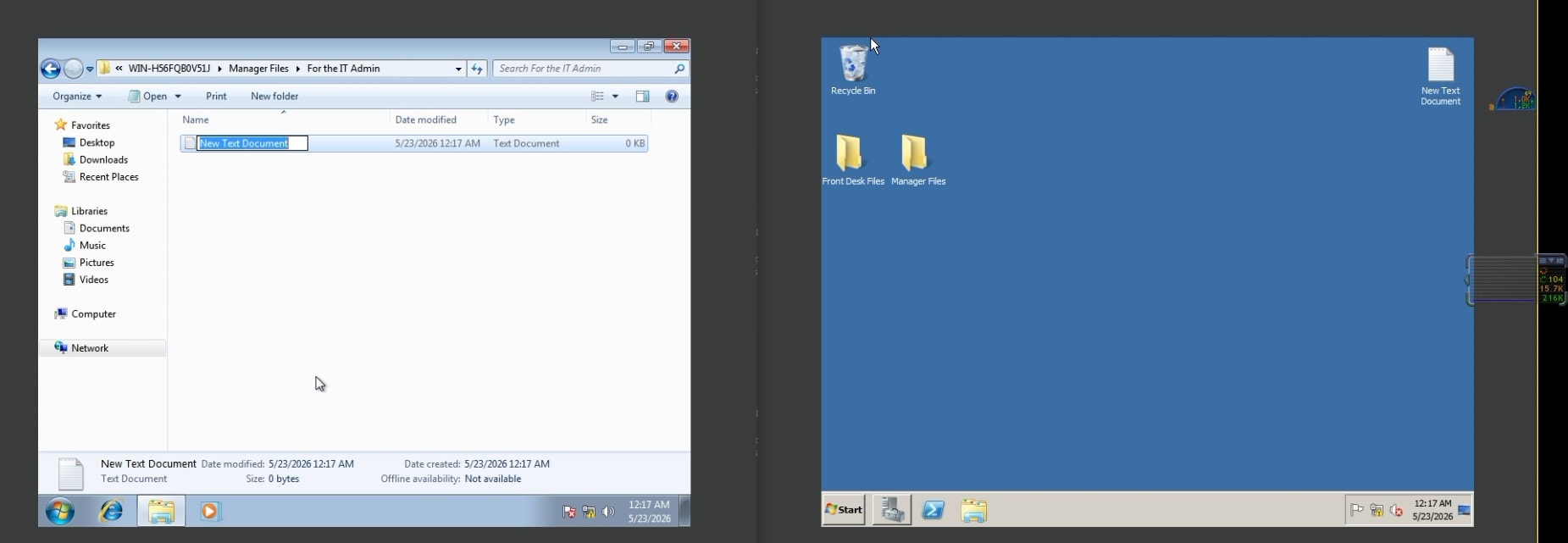Open Windows Media Player on left taskbar
1568x543 pixels.
[211, 511]
